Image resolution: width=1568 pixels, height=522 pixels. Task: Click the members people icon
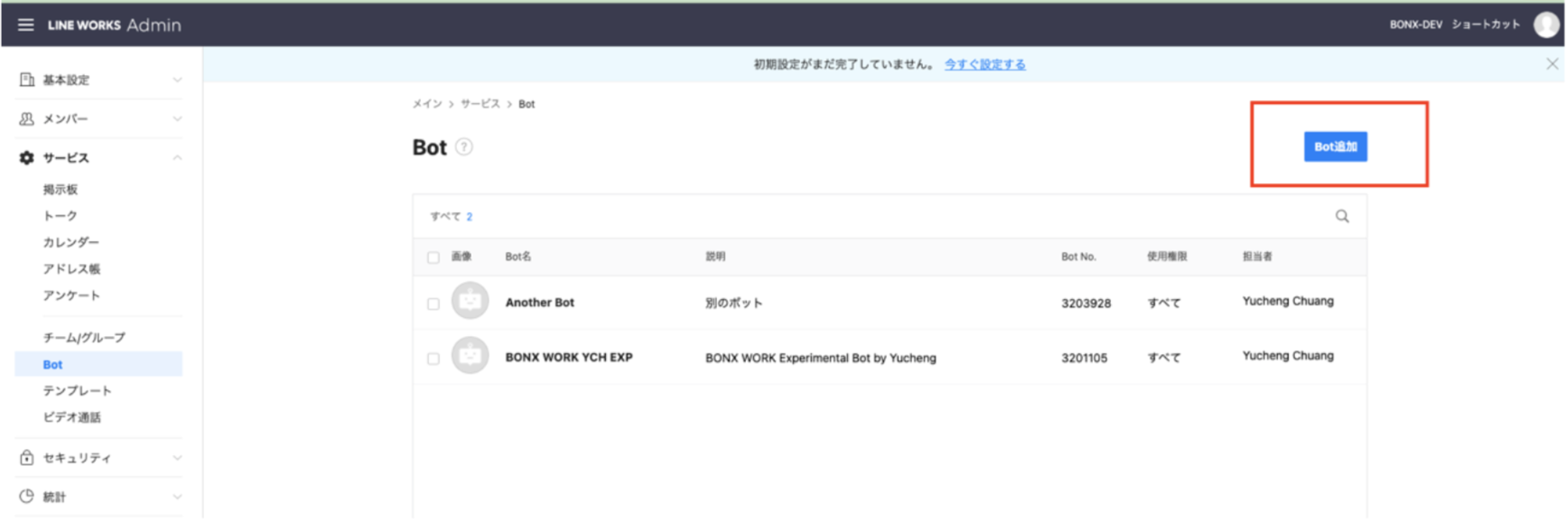pyautogui.click(x=27, y=118)
